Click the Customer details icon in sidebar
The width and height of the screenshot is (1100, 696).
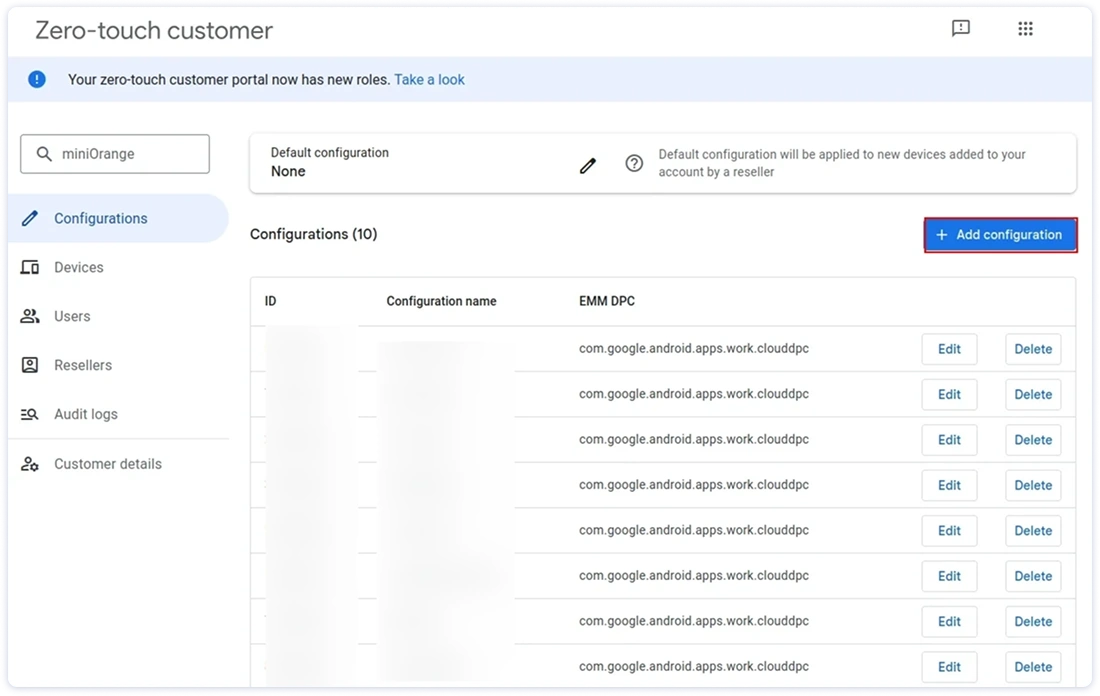(x=30, y=464)
